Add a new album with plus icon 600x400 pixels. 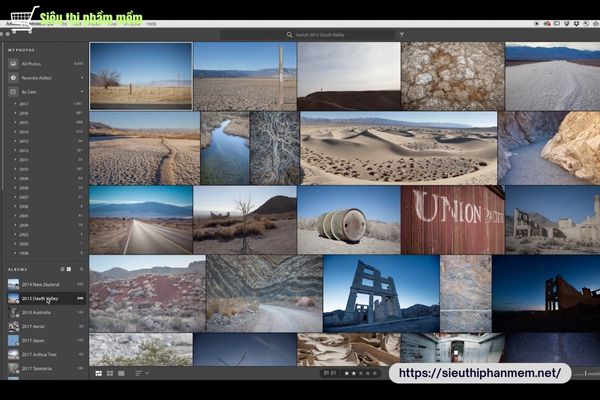point(81,269)
